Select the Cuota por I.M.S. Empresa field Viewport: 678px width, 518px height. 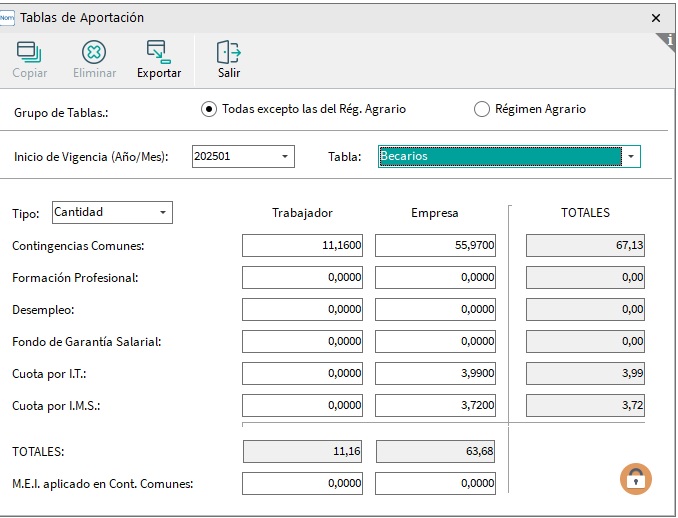coord(435,406)
